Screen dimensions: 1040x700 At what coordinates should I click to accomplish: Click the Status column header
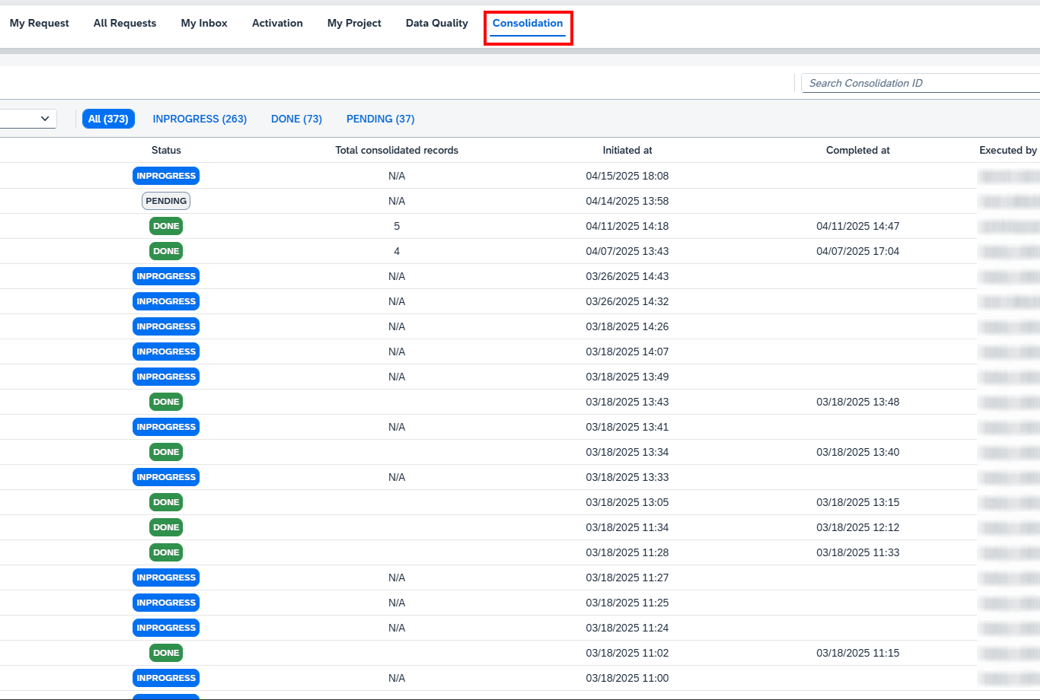166,151
